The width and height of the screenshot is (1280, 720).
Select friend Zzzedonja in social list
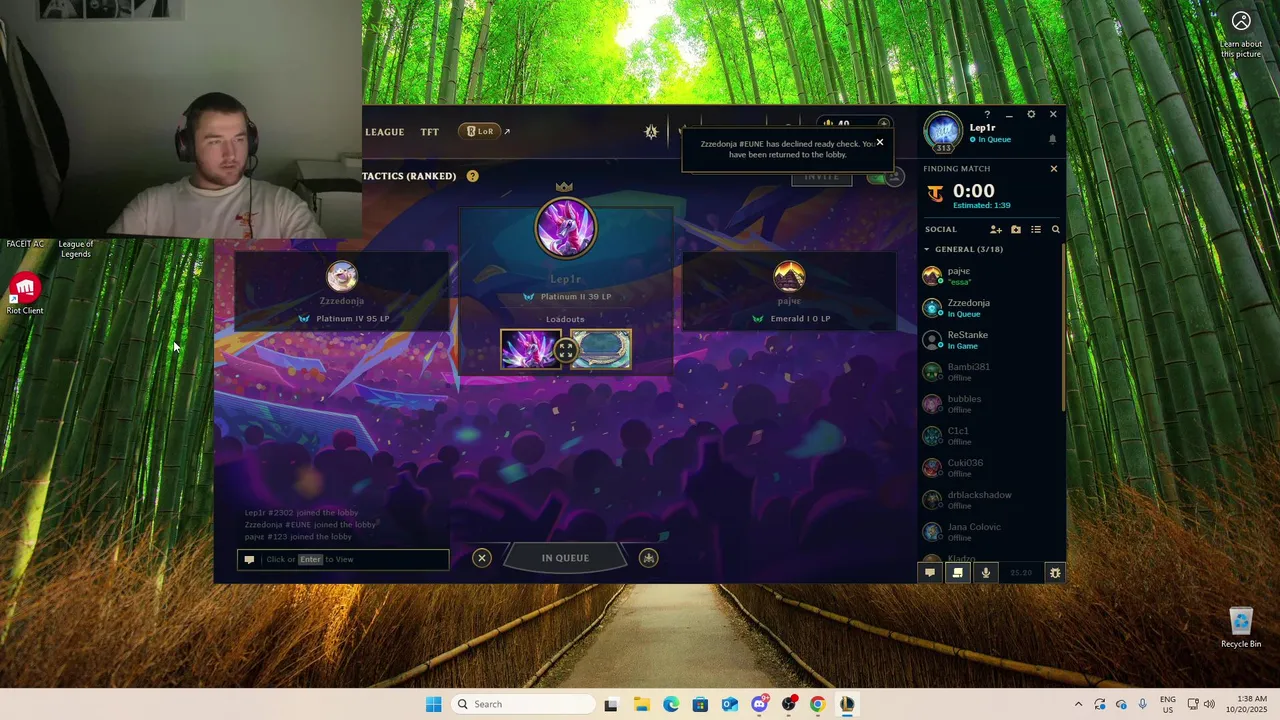click(990, 307)
